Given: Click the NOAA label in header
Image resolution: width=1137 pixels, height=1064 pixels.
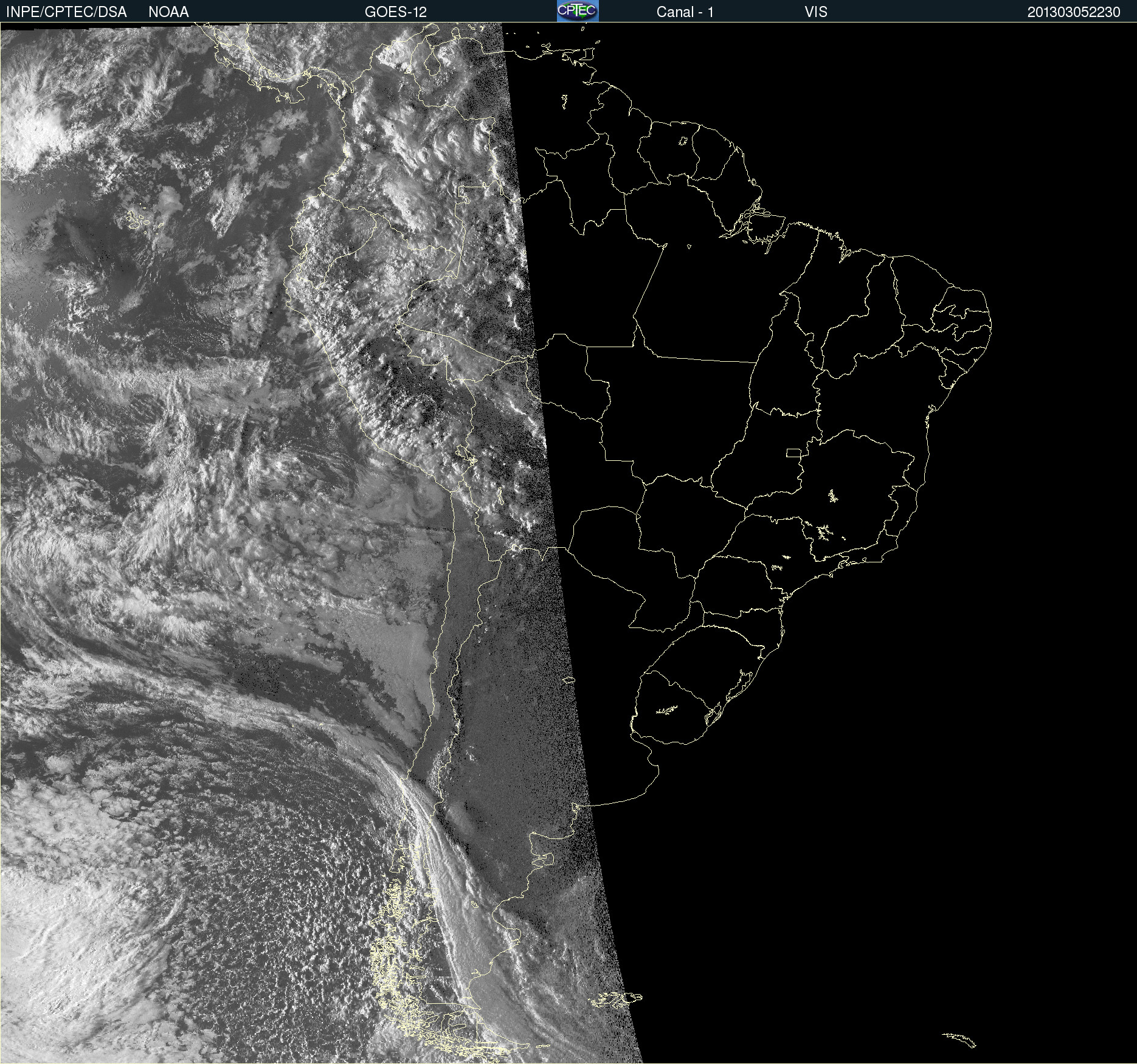Looking at the screenshot, I should coord(168,12).
